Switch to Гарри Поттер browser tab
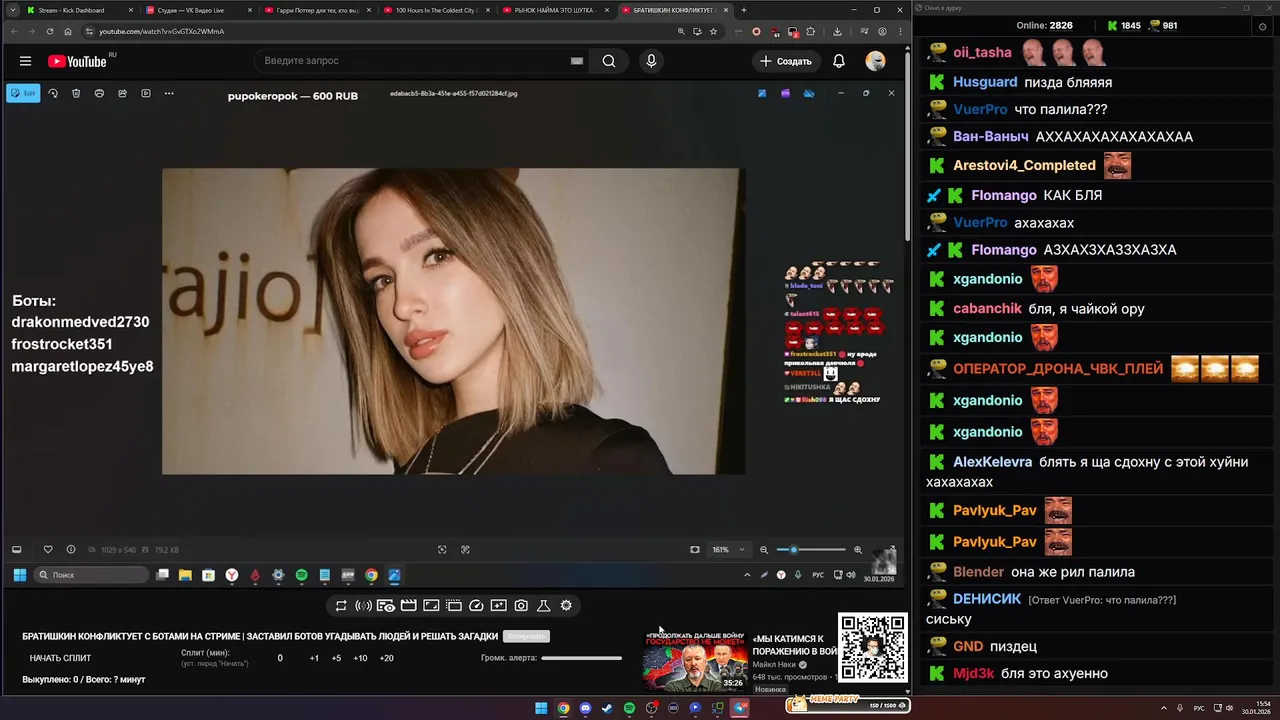1280x720 pixels. click(318, 10)
